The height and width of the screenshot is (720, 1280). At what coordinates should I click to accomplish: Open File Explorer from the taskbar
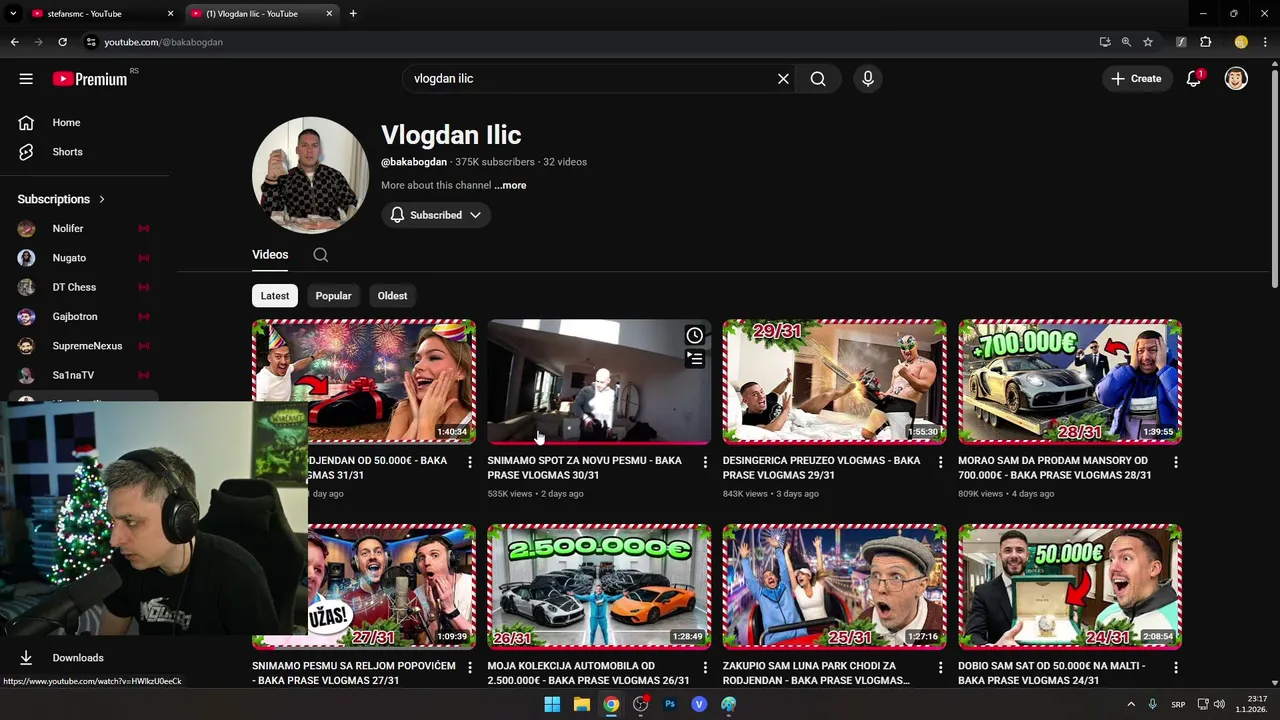point(582,704)
